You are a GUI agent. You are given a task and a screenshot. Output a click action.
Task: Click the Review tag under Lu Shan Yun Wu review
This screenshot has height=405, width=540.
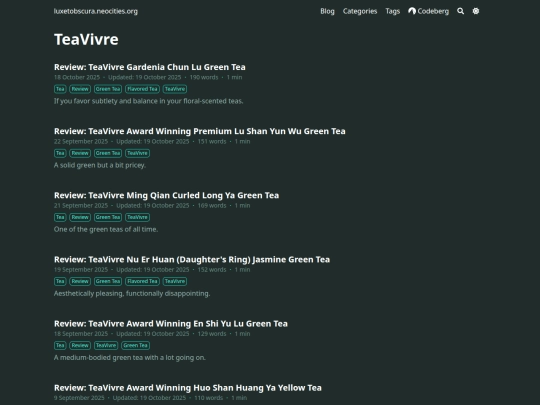point(80,153)
